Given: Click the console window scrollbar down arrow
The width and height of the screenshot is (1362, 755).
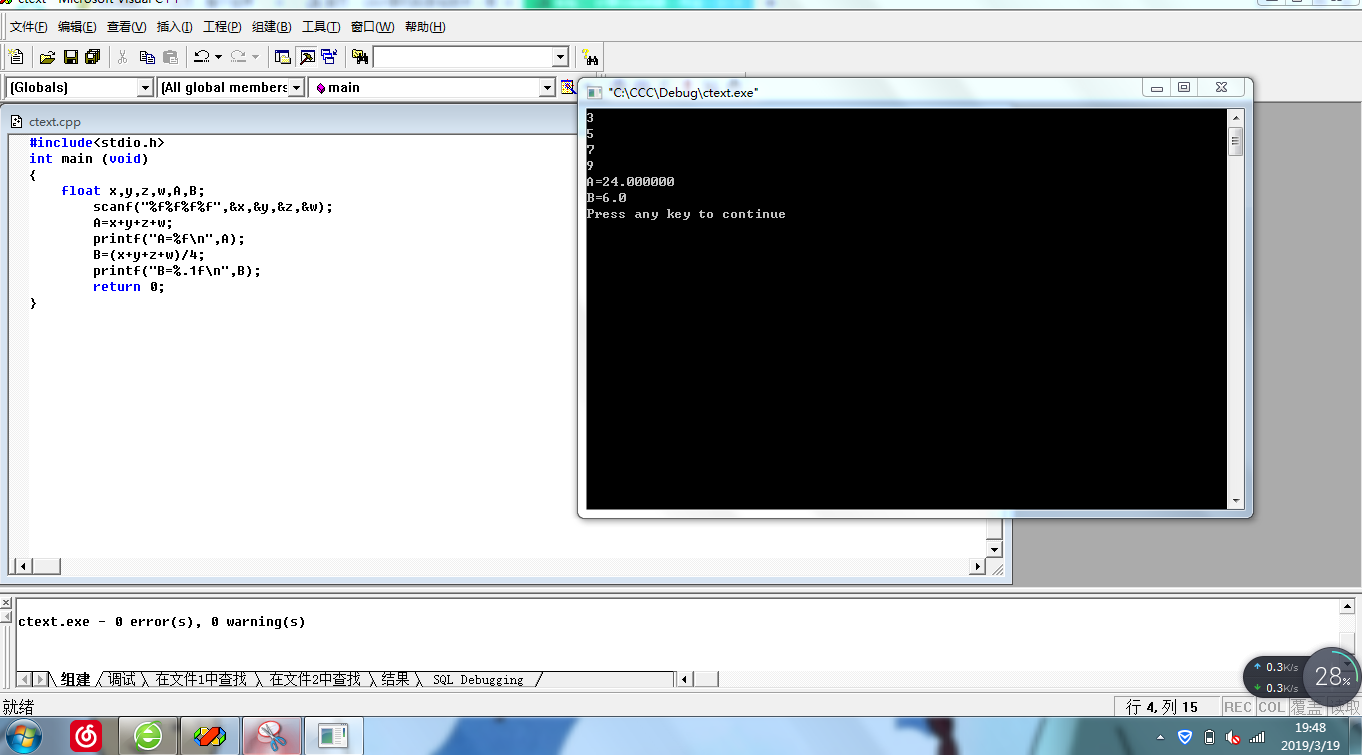Looking at the screenshot, I should click(x=1236, y=500).
